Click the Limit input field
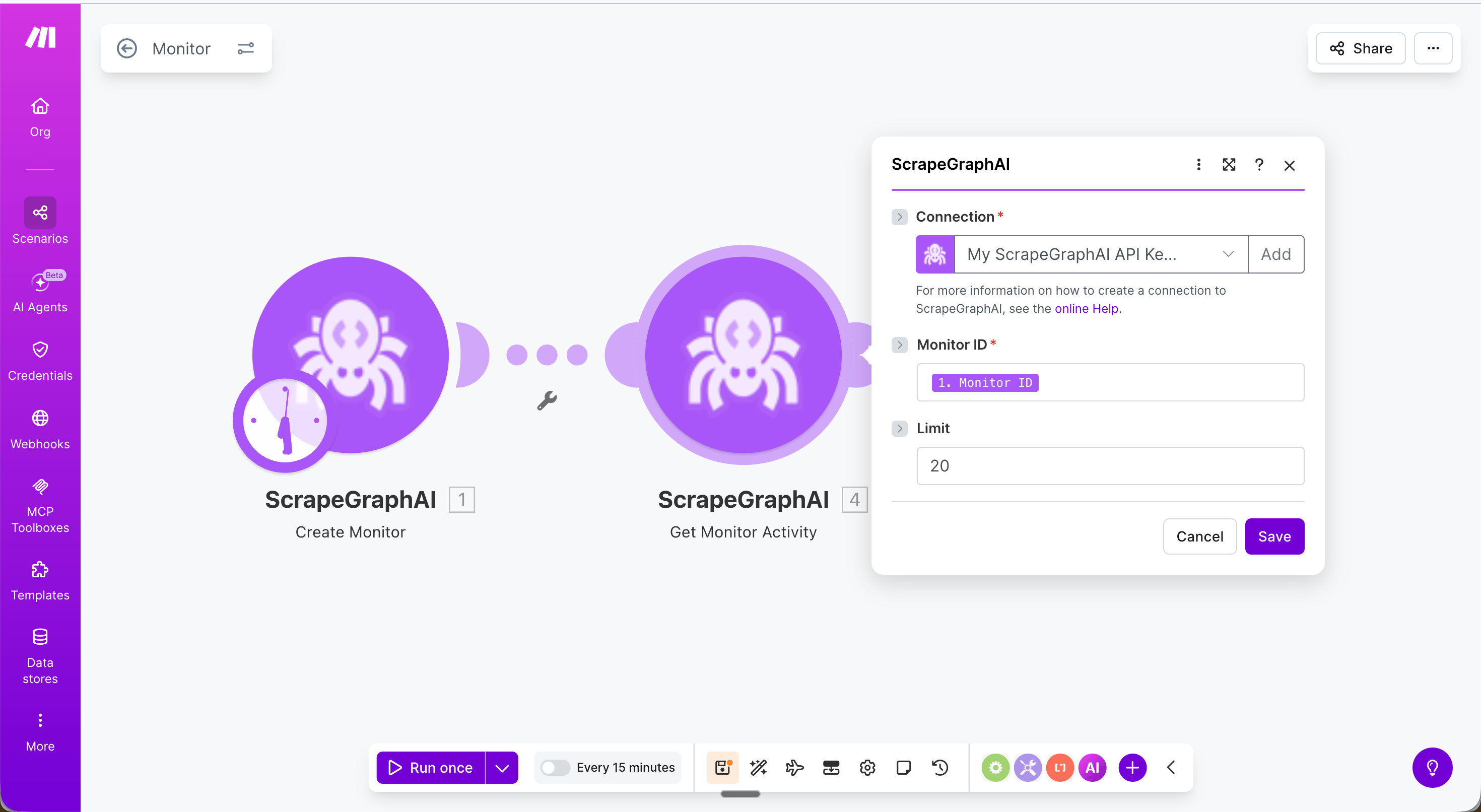1481x812 pixels. point(1110,466)
